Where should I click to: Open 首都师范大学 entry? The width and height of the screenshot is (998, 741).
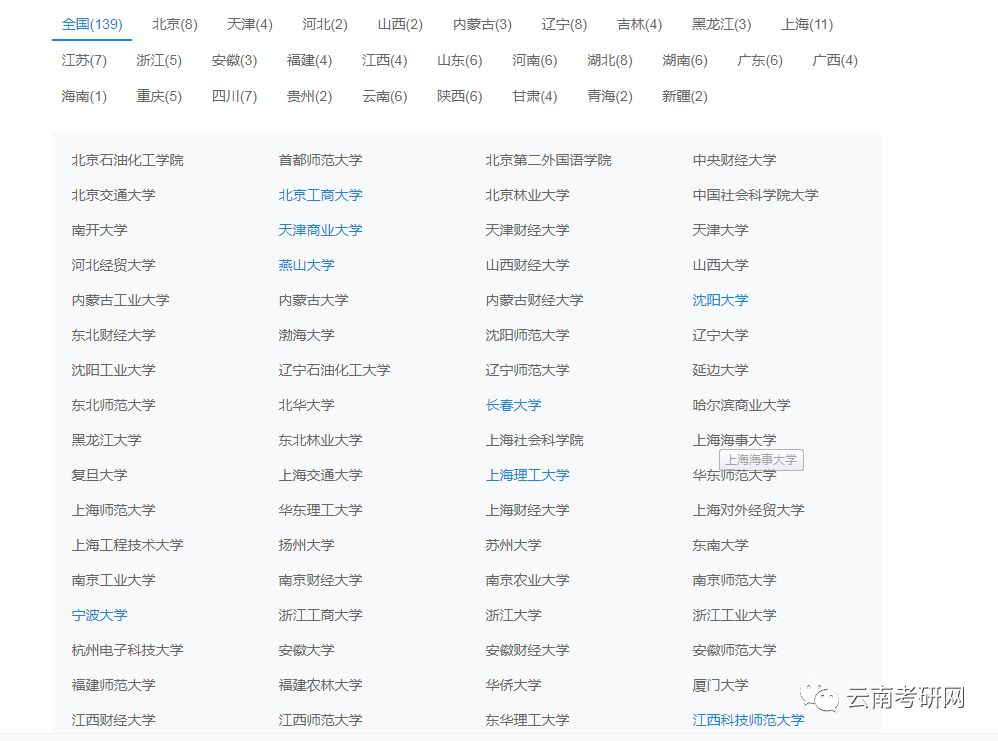point(320,160)
